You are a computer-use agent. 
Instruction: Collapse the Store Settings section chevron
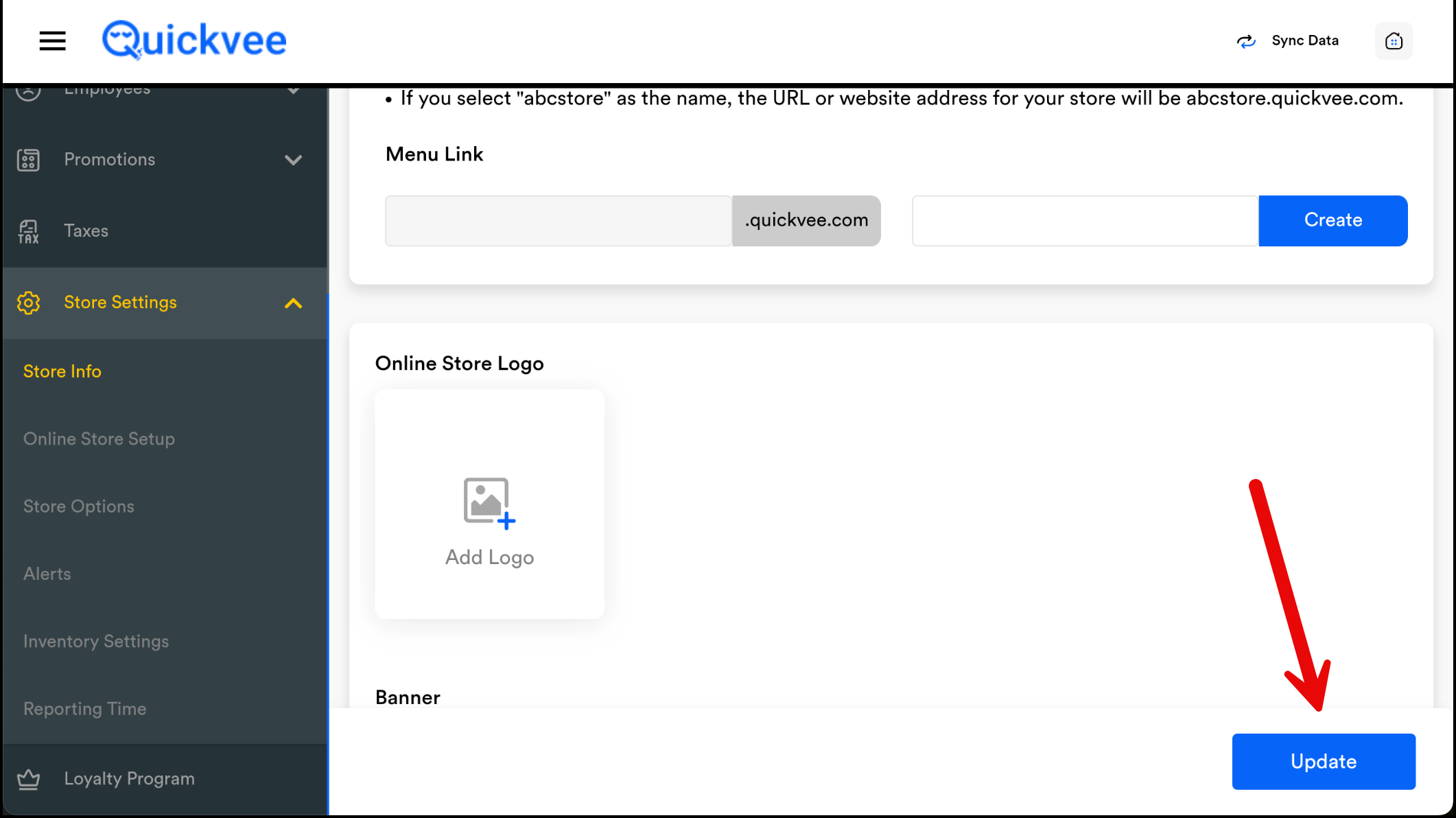(x=293, y=303)
